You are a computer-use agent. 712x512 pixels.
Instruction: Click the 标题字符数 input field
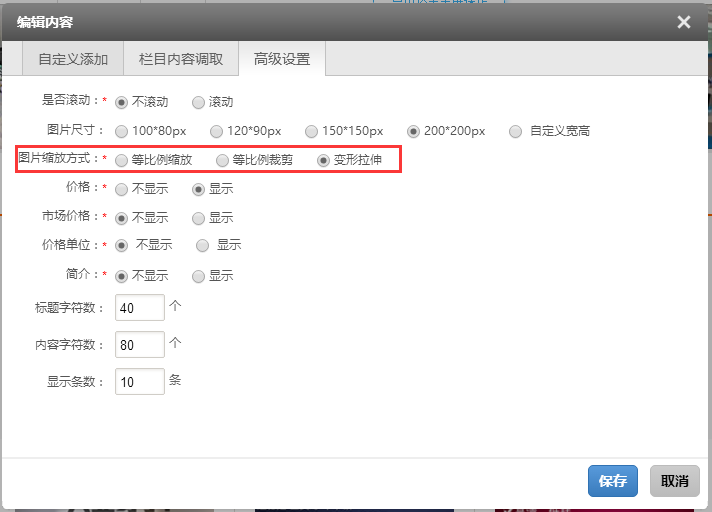pyautogui.click(x=140, y=308)
